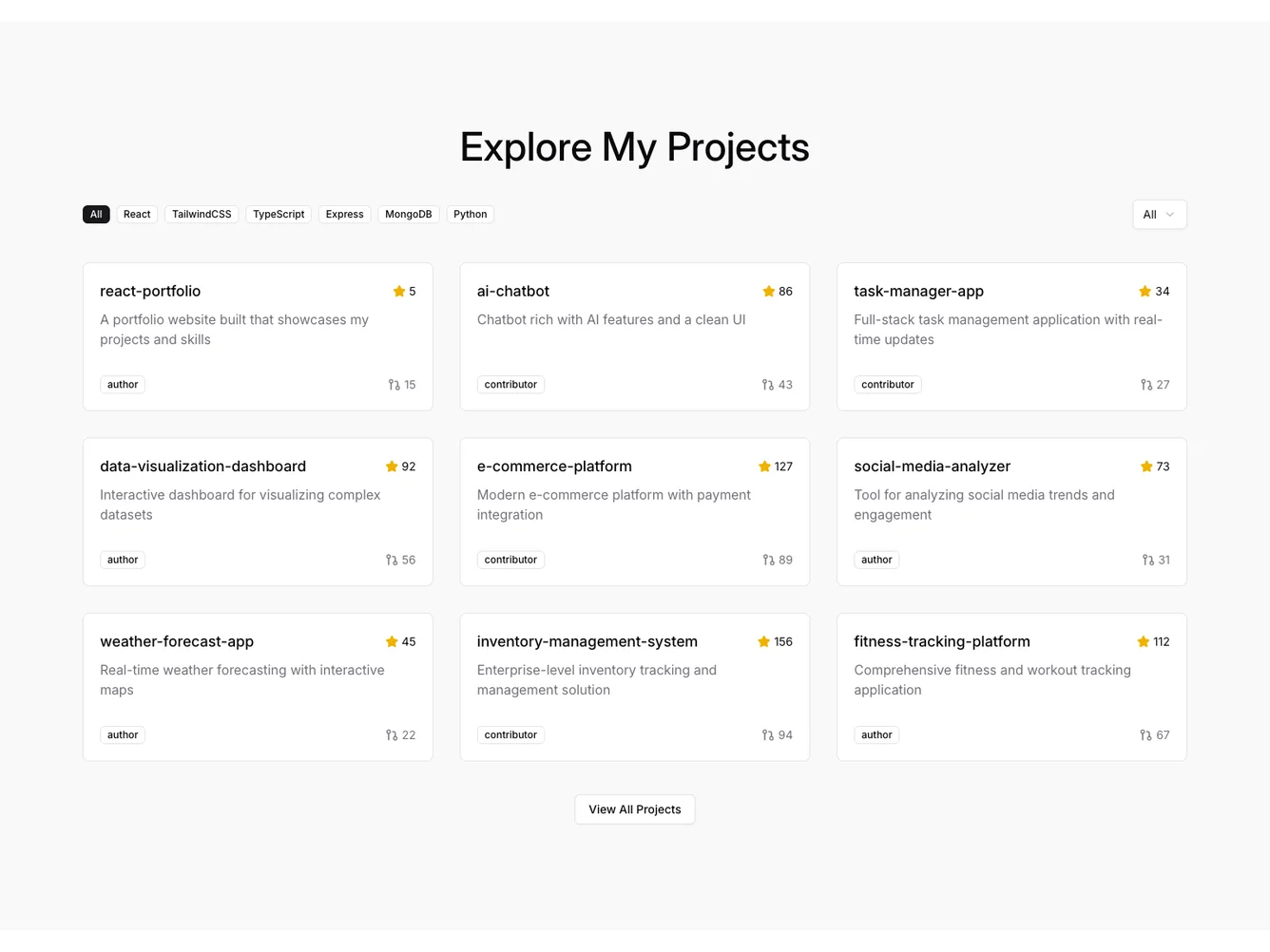
Task: Filter projects by MongoDB
Action: tap(408, 215)
